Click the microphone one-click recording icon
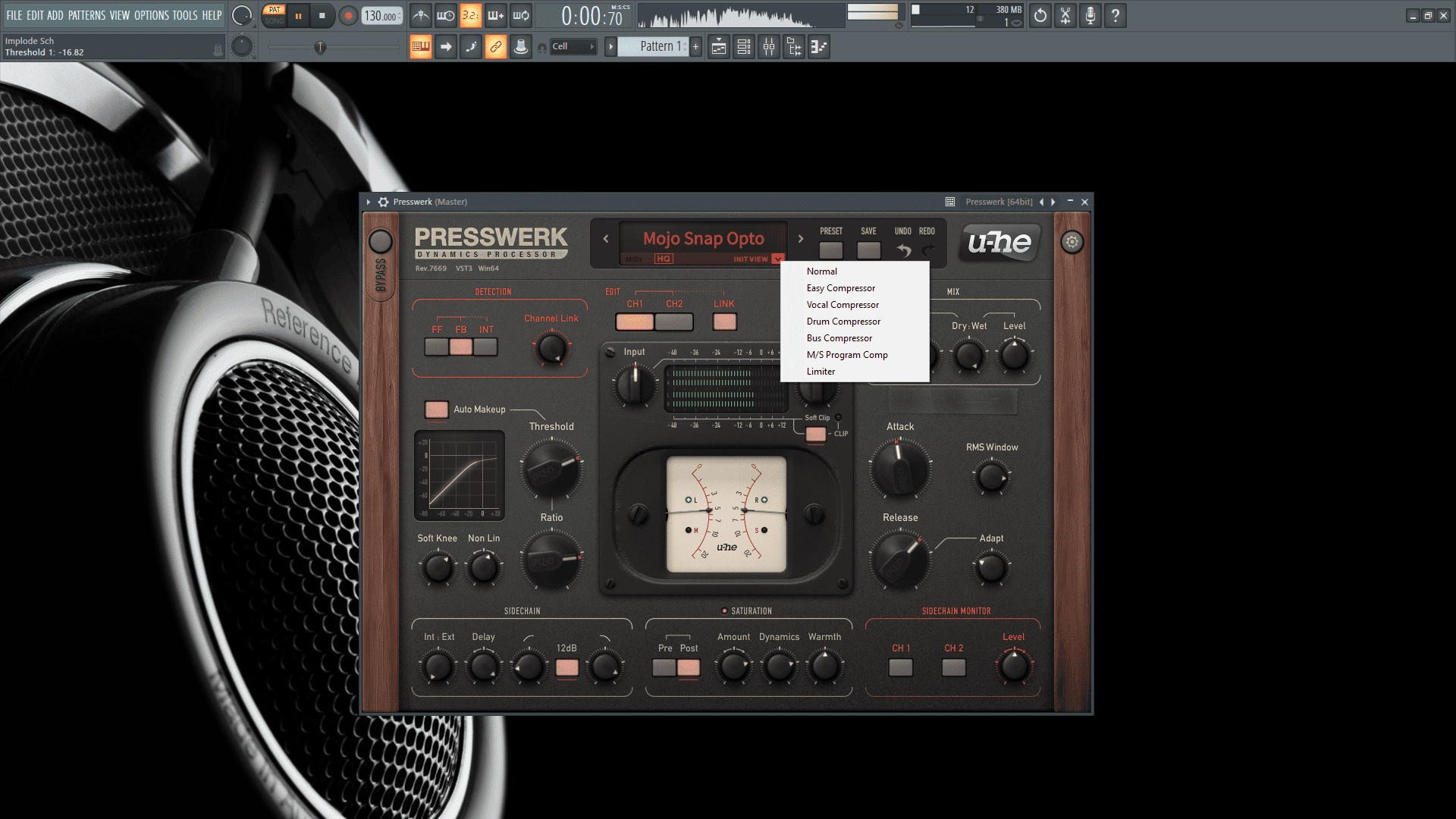The width and height of the screenshot is (1456, 819). coord(1090,15)
